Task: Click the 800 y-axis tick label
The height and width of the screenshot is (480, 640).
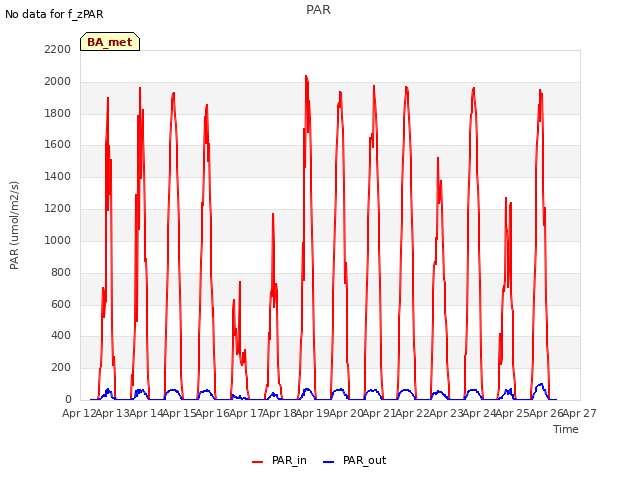Action: click(61, 272)
